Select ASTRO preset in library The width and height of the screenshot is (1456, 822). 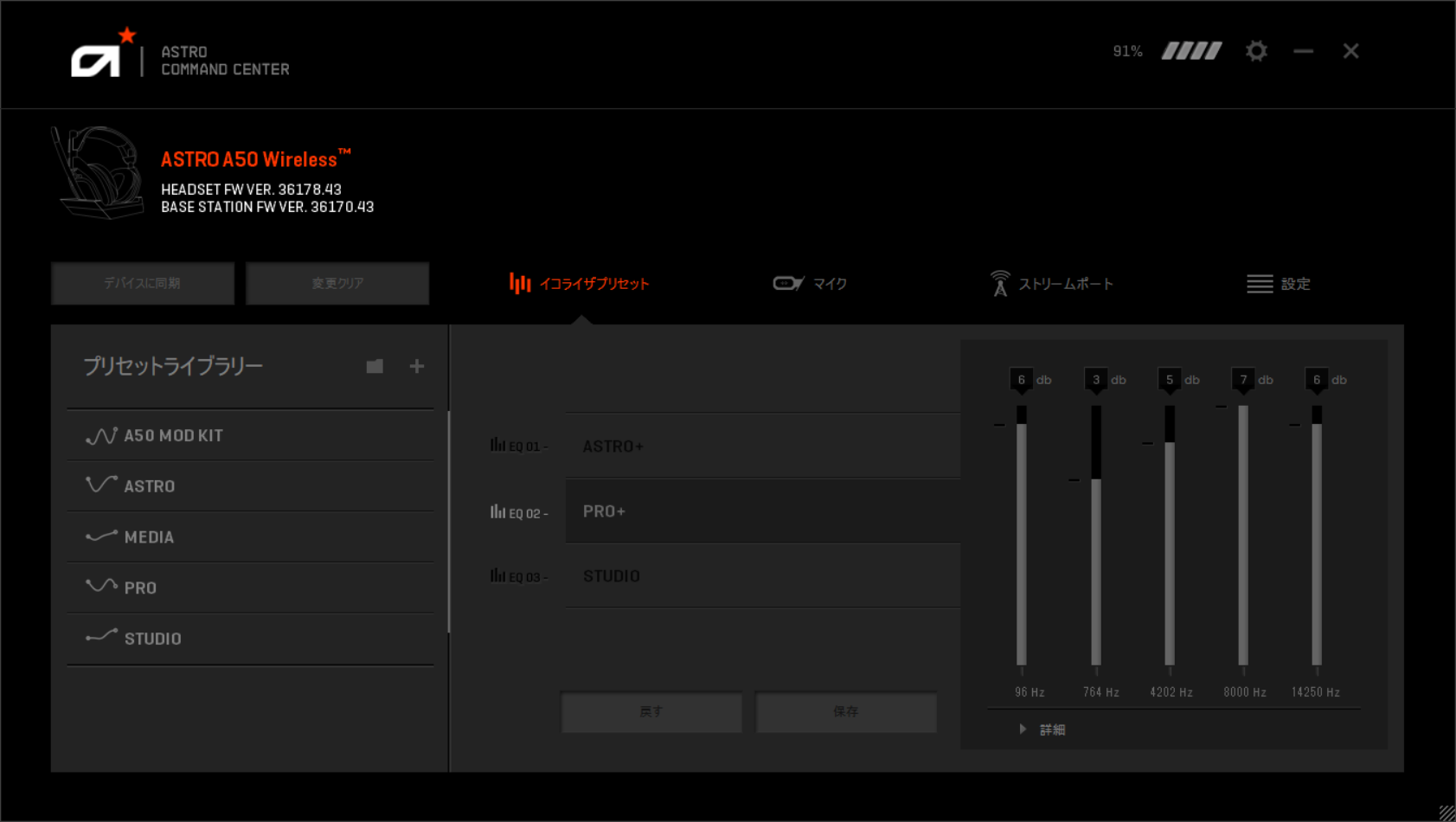tap(251, 485)
